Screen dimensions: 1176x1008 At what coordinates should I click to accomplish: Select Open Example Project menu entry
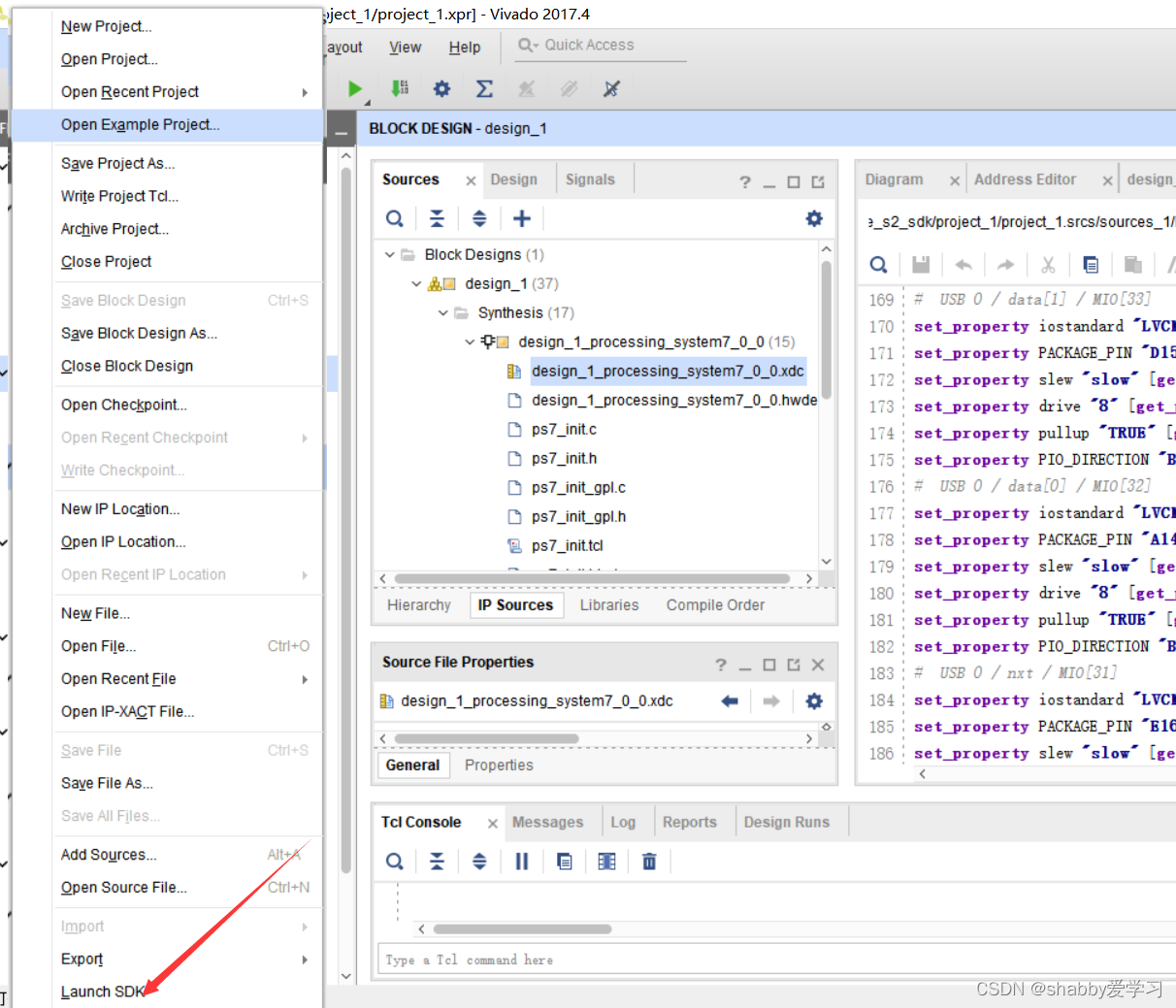tap(168, 125)
